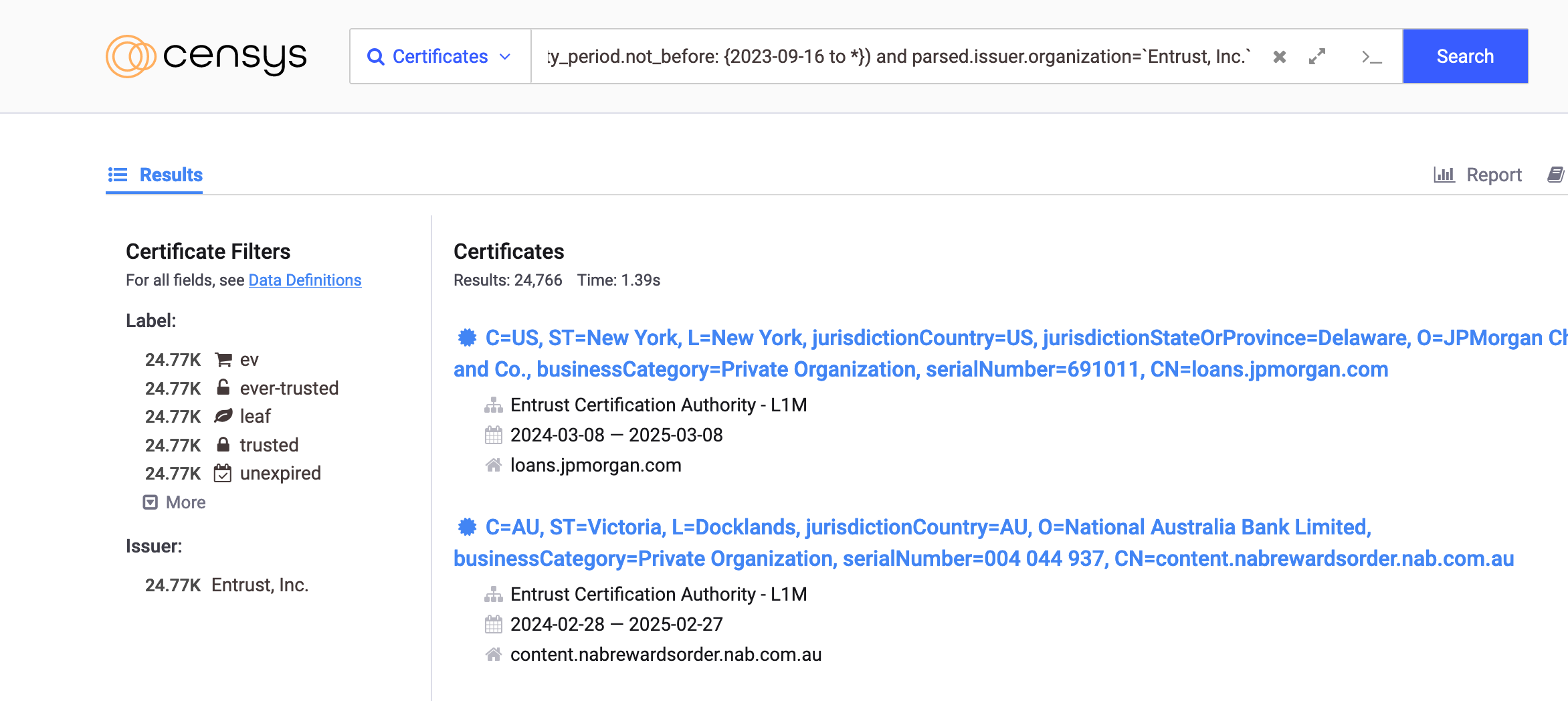The height and width of the screenshot is (701, 1568).
Task: Clear the search query with the X icon
Action: click(1280, 56)
